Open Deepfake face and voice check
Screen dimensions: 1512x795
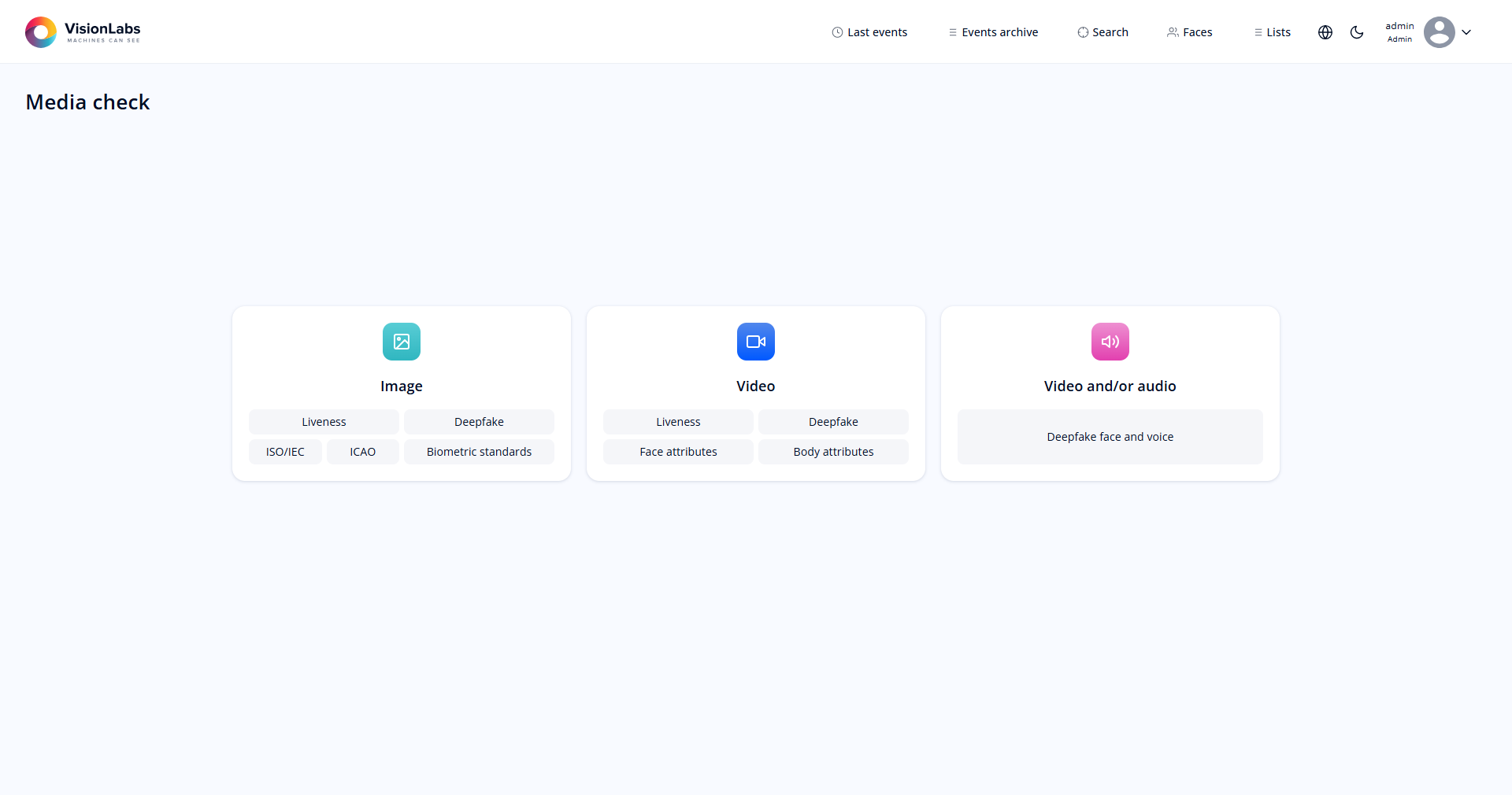tap(1110, 437)
